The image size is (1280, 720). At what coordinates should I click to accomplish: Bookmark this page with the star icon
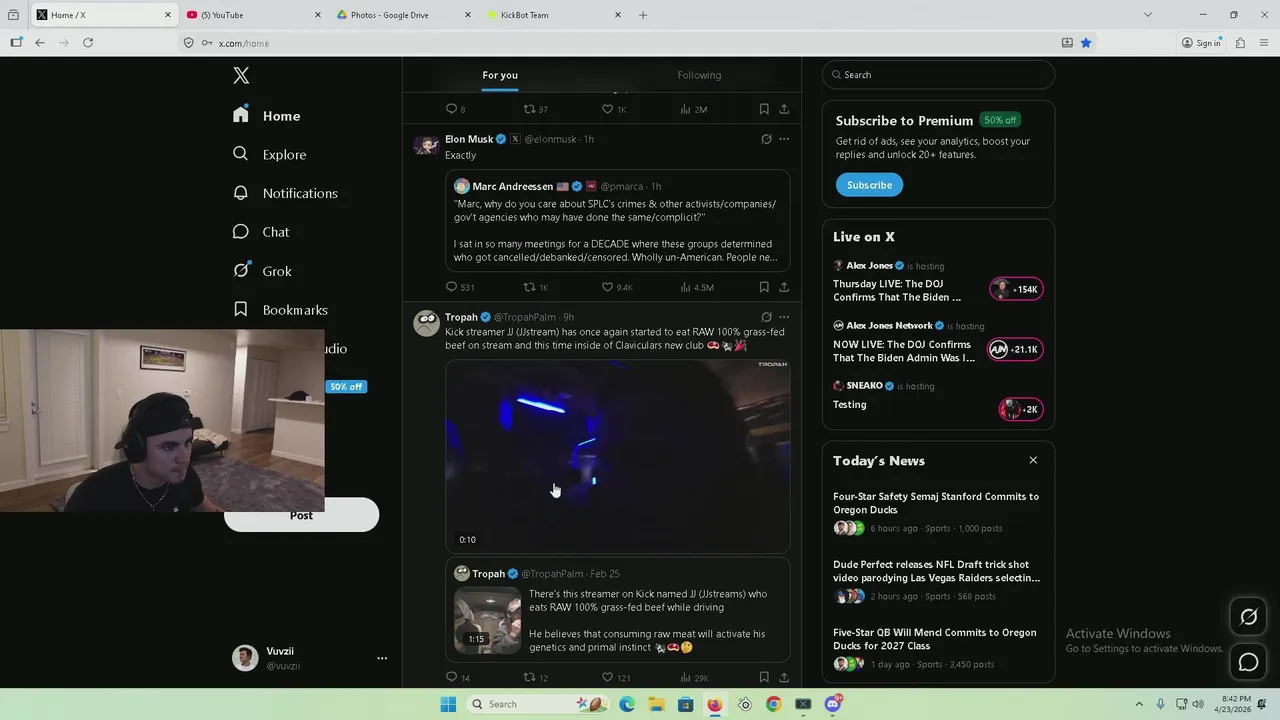pyautogui.click(x=1086, y=43)
